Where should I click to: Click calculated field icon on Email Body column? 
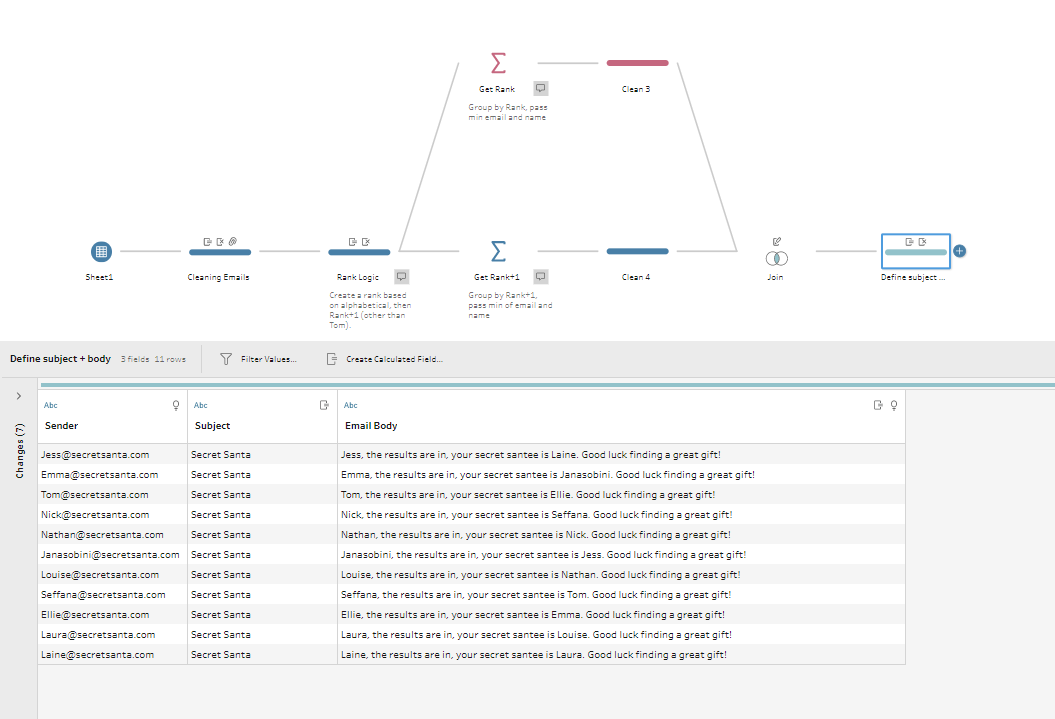pos(878,405)
